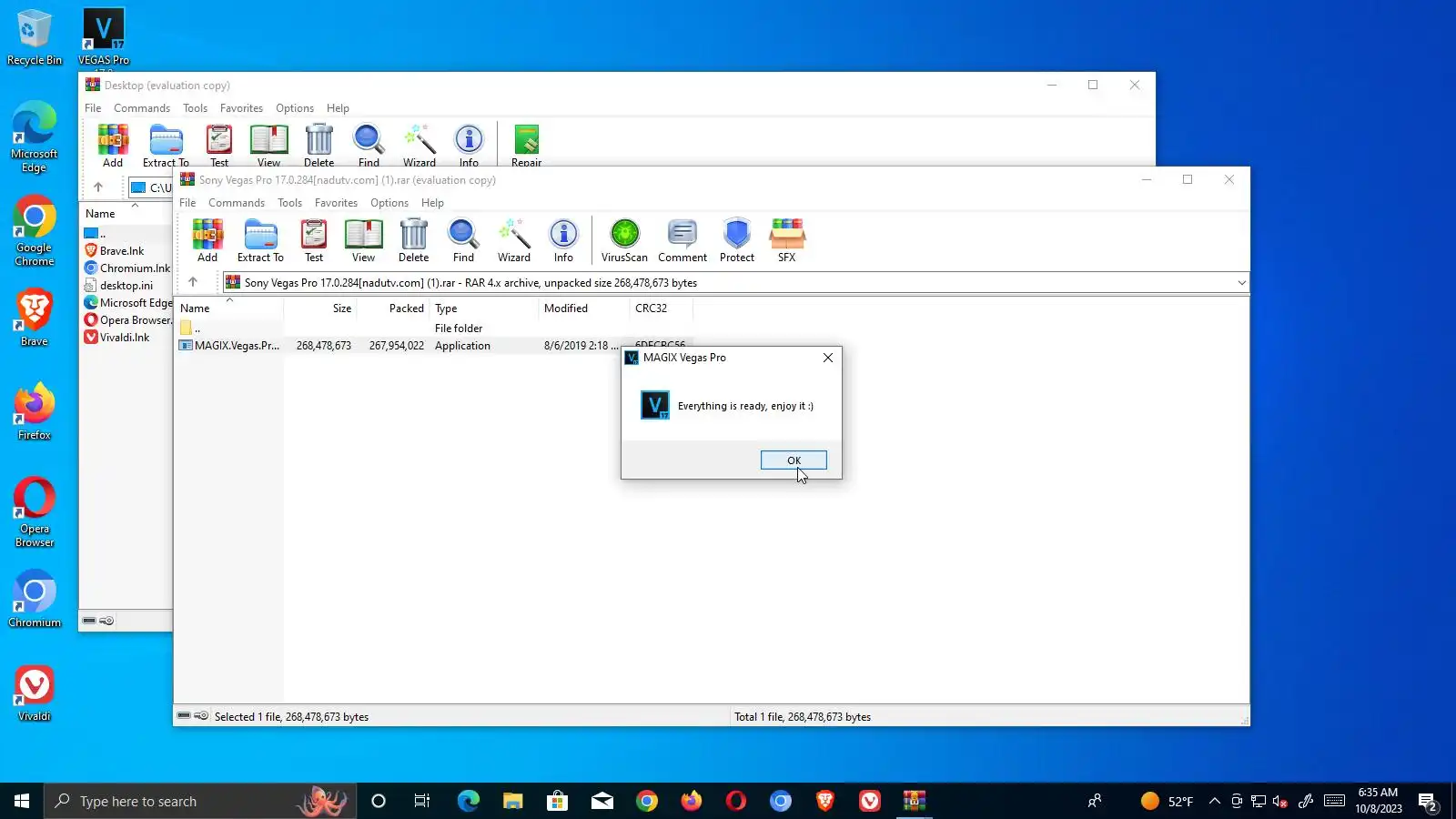Sort archive files by Name column

pos(229,308)
